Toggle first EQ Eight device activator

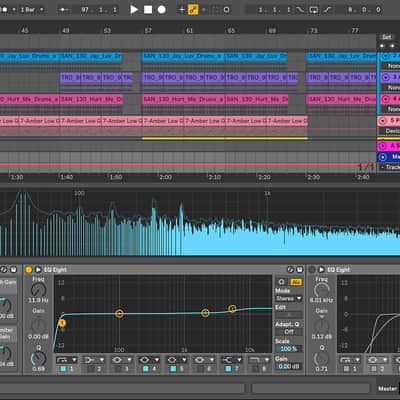tap(29, 269)
